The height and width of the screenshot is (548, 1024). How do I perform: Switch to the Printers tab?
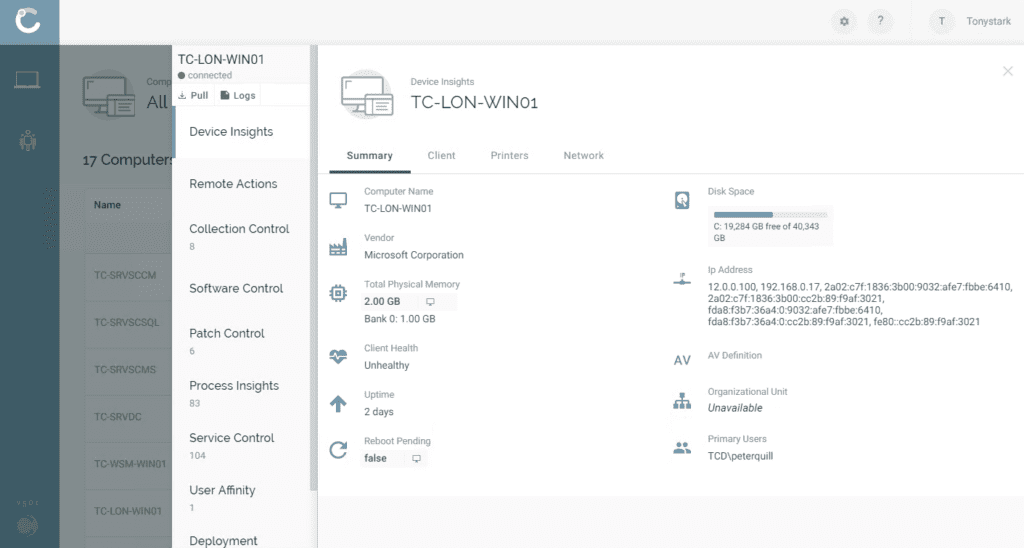509,155
